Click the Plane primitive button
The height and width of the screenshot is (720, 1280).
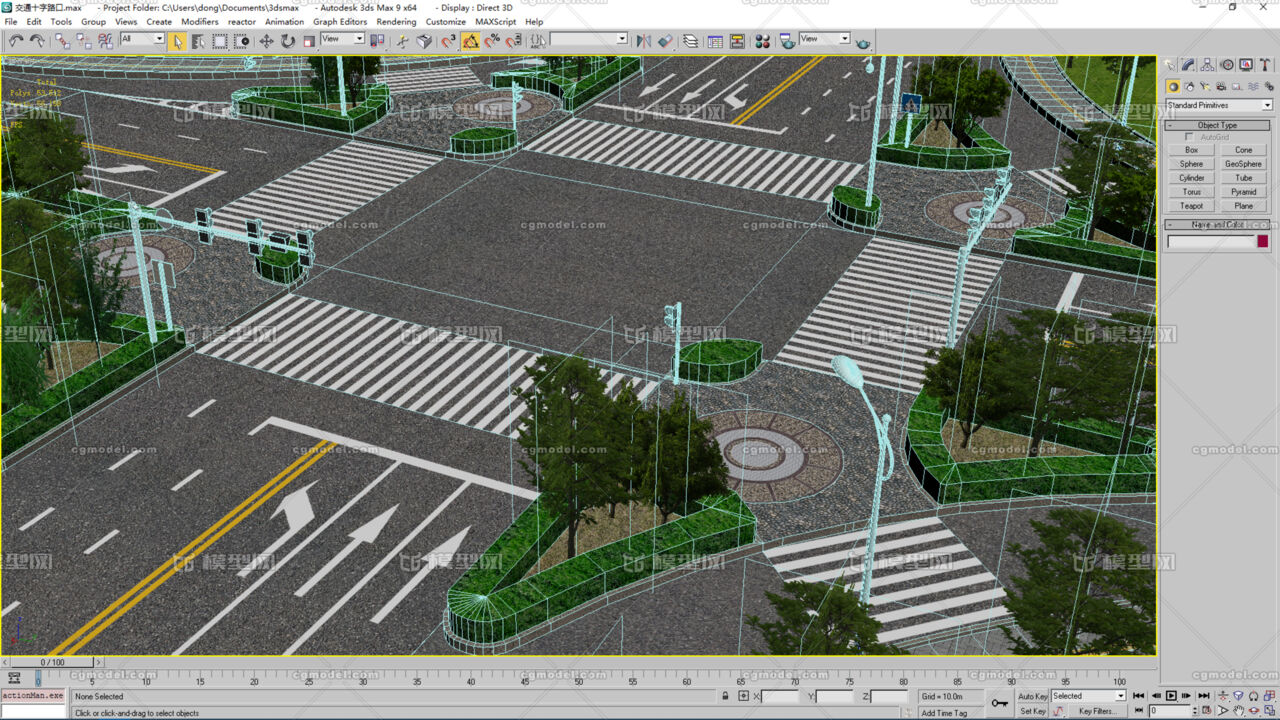click(1243, 206)
